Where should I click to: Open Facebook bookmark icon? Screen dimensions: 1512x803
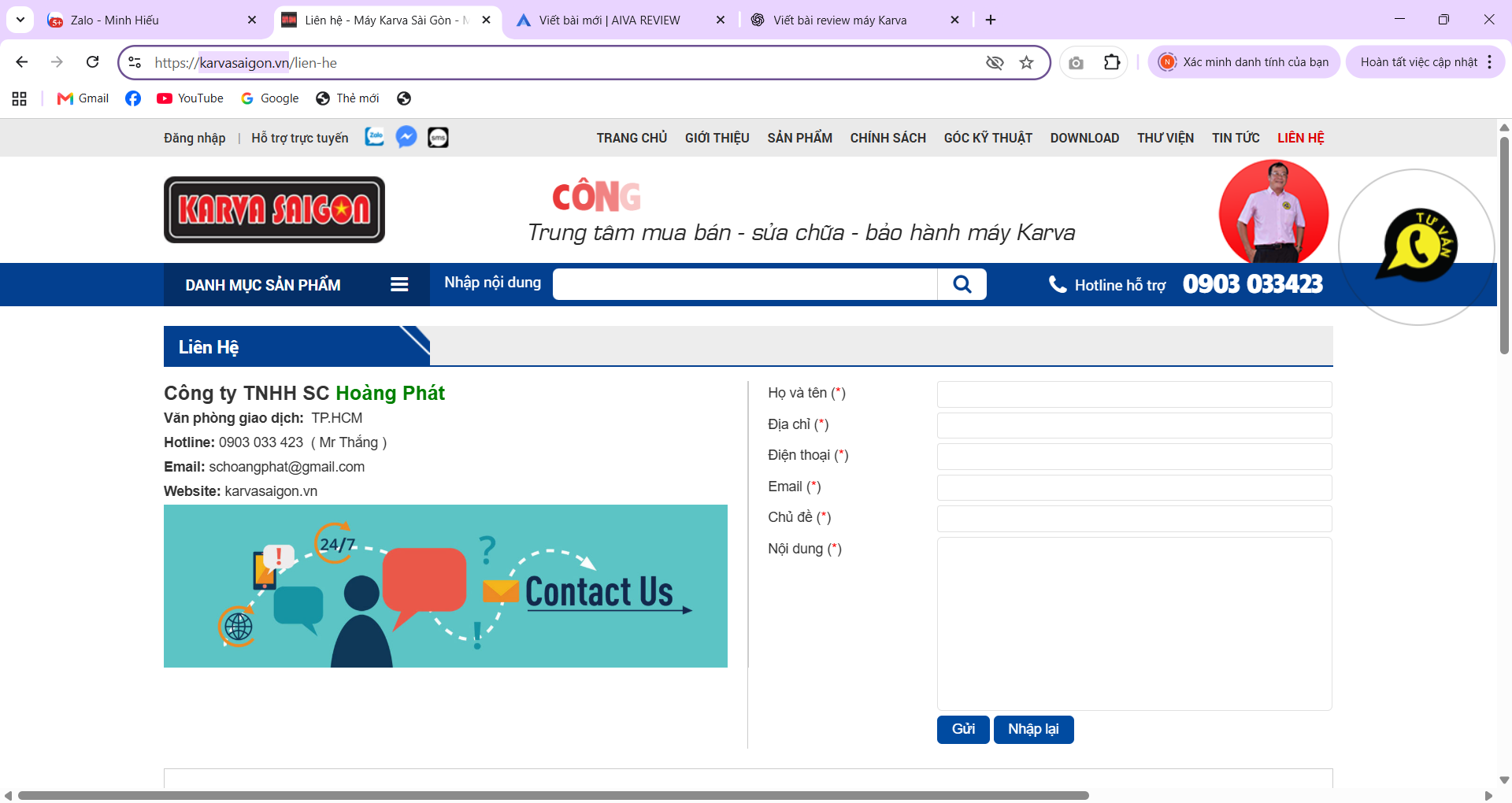[x=133, y=98]
